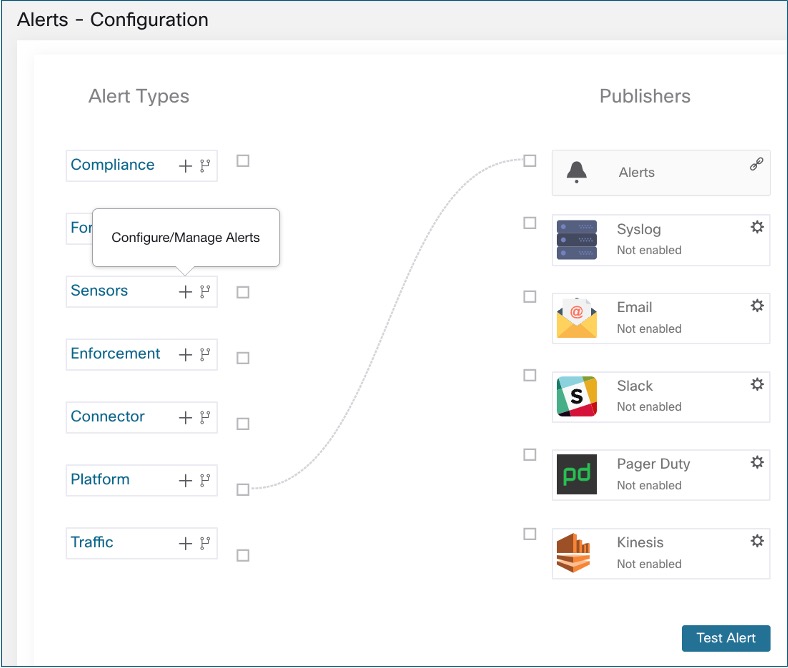Click the plus icon next to Traffic
Viewport: 788px width, 668px height.
tap(185, 543)
